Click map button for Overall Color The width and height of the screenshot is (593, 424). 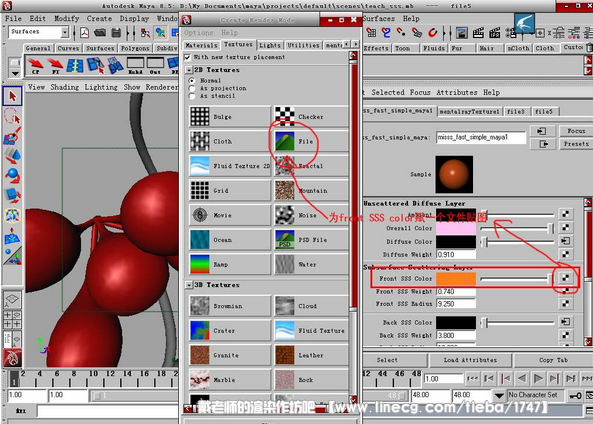pyautogui.click(x=565, y=227)
